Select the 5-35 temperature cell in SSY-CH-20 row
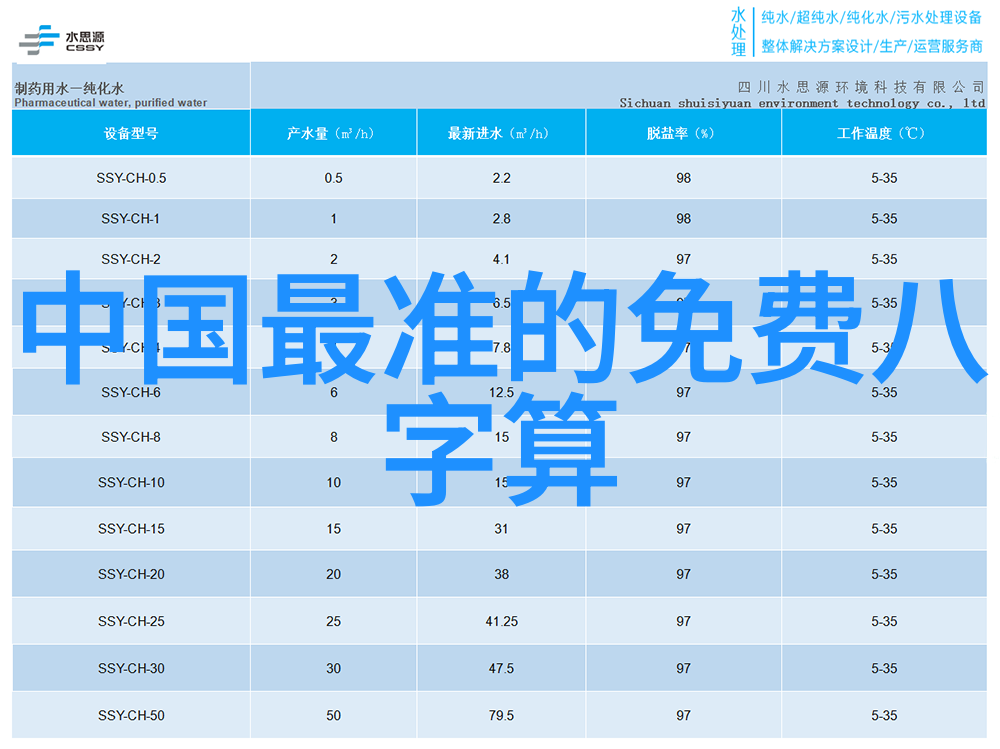The width and height of the screenshot is (1000, 749). coord(884,574)
